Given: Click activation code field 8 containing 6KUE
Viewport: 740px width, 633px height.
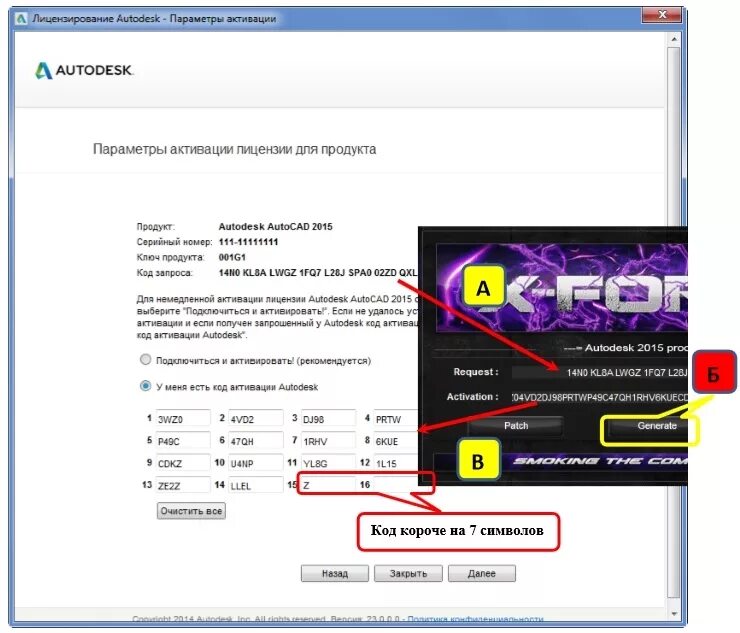Looking at the screenshot, I should tap(396, 441).
